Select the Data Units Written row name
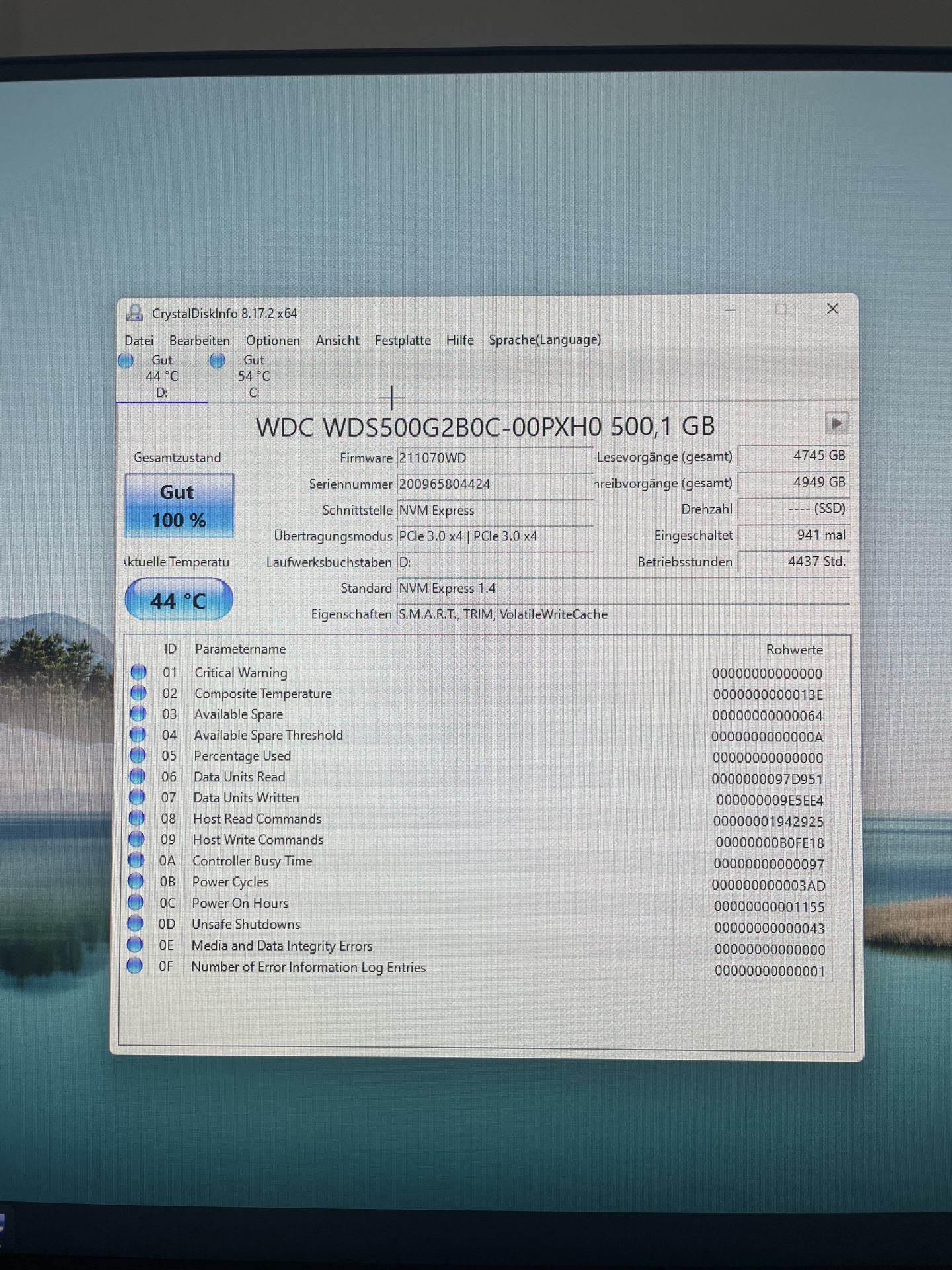The height and width of the screenshot is (1270, 952). 246,798
